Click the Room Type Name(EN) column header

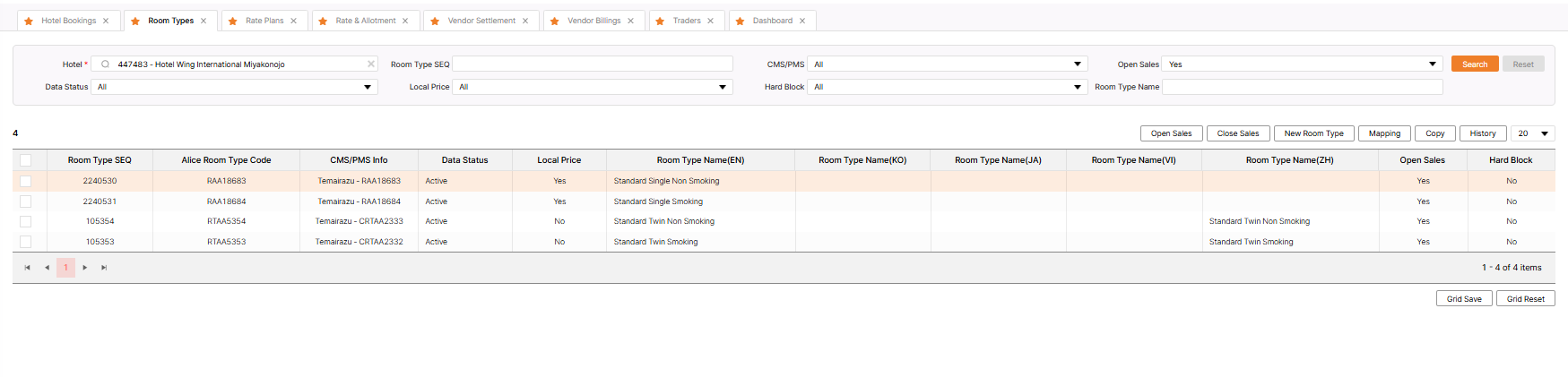[x=700, y=160]
